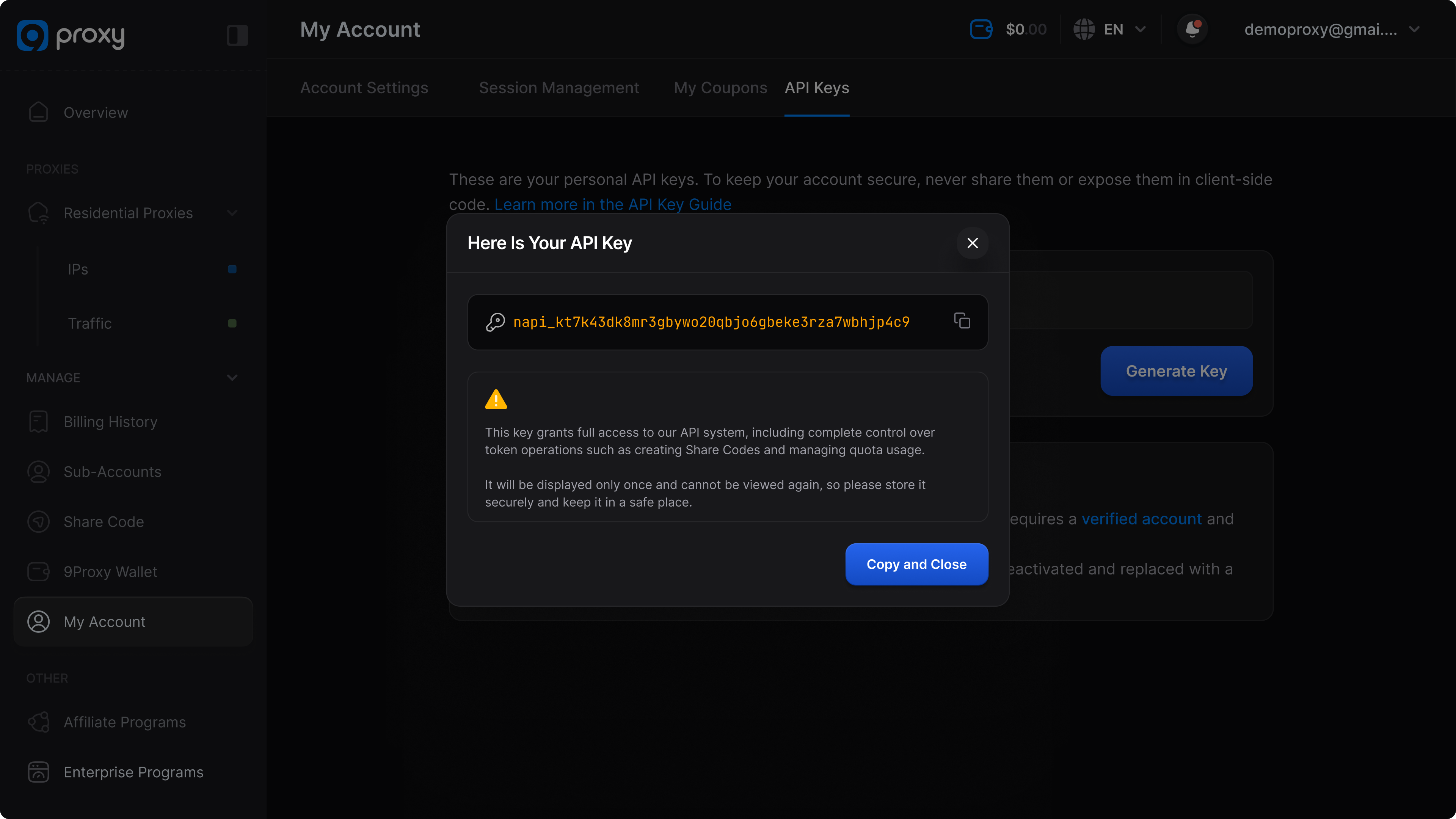This screenshot has height=819, width=1456.
Task: Copy the API key using the copy icon
Action: click(962, 321)
